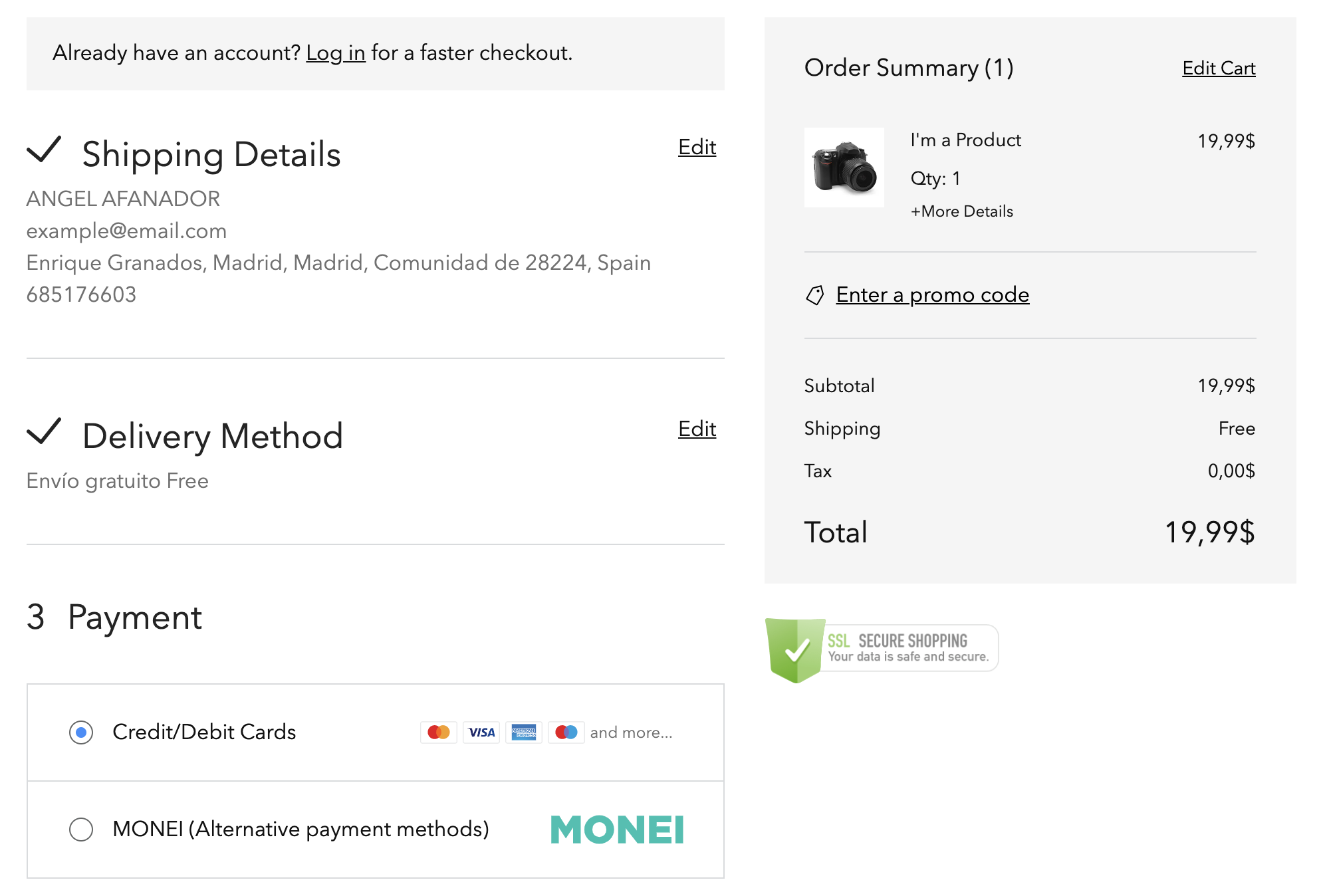Expand +More Details for the product

click(x=962, y=211)
